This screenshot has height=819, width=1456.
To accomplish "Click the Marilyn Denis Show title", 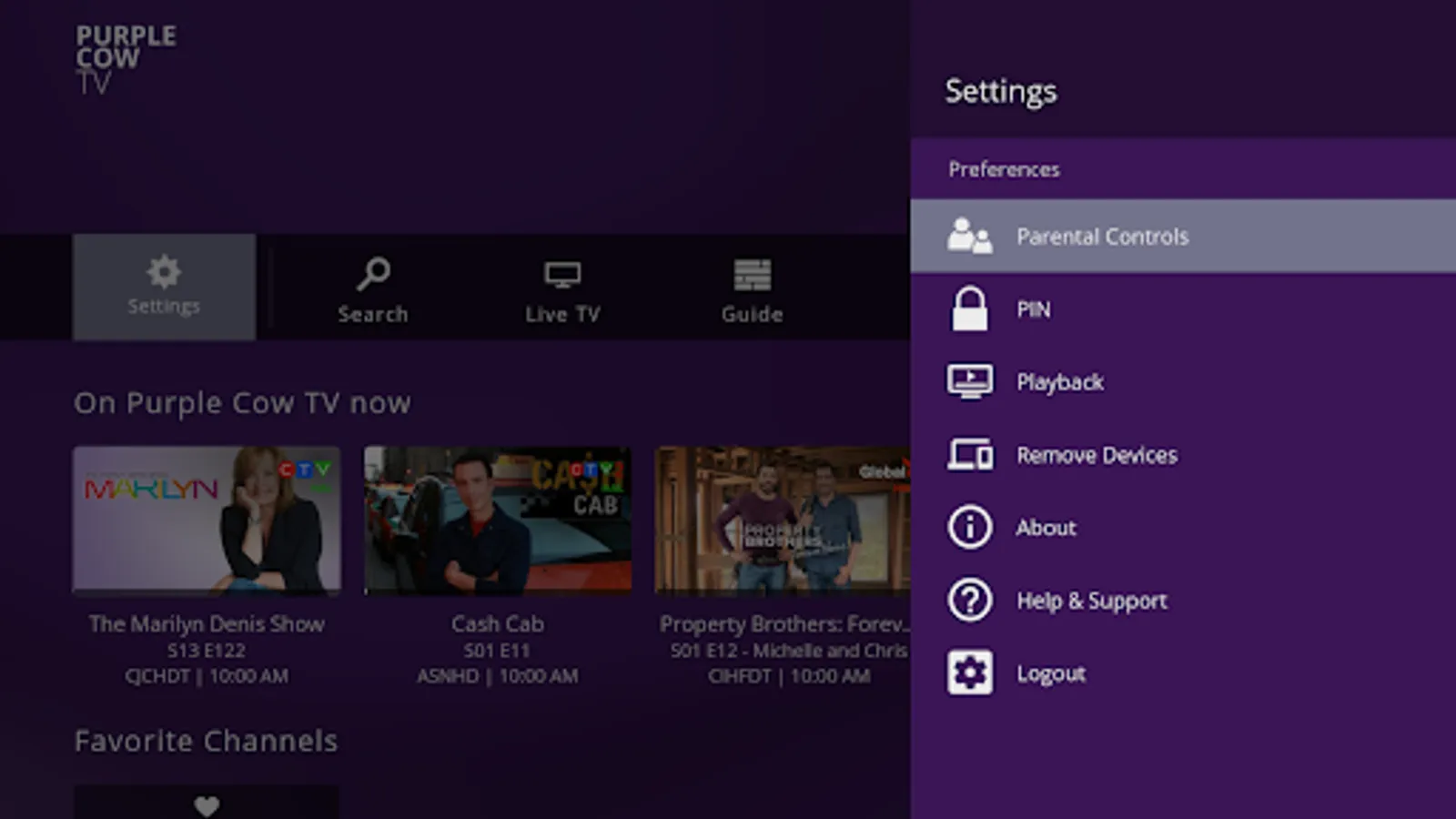I will (207, 623).
